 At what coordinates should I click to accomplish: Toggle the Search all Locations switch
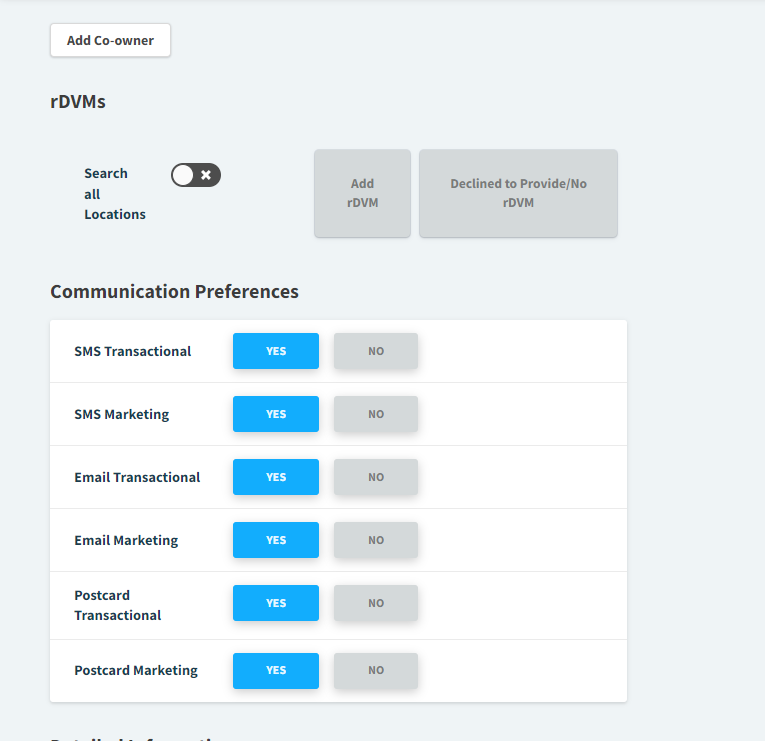(x=195, y=175)
